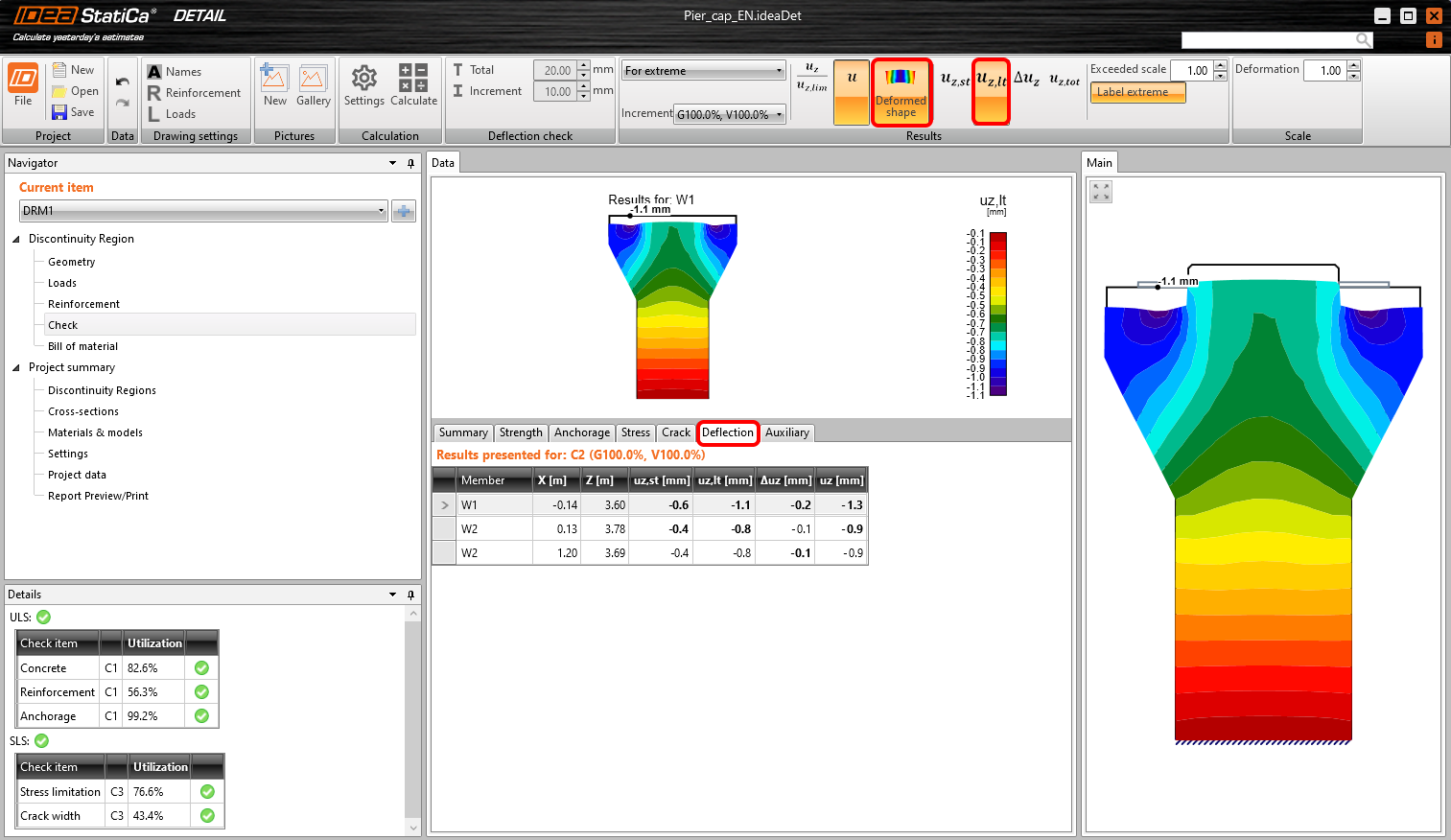Screen dimensions: 1451x840
Task: Click the undo arrow icon
Action: point(122,82)
